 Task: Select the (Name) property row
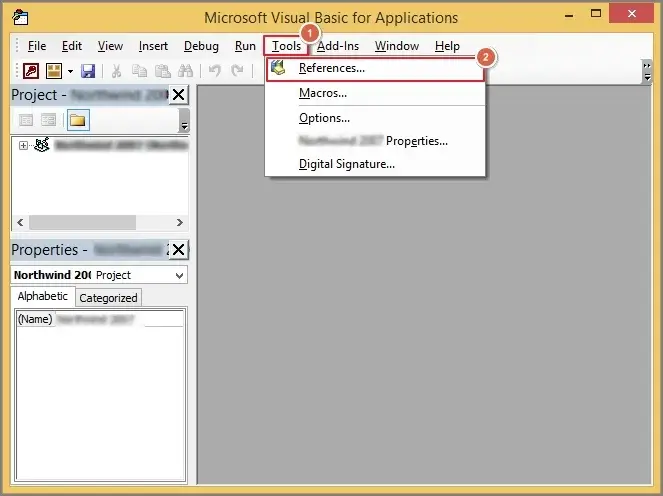[x=100, y=319]
